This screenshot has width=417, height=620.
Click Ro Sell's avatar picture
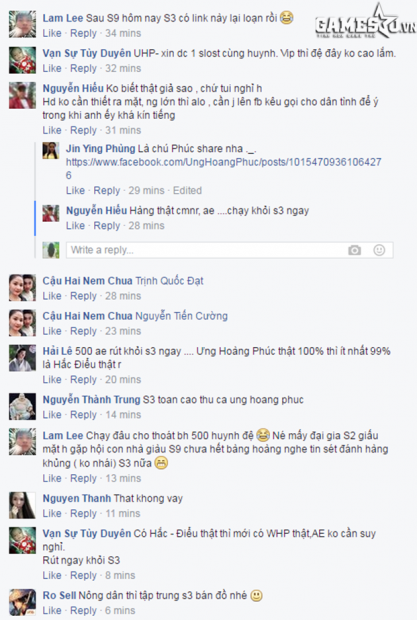pos(22,602)
